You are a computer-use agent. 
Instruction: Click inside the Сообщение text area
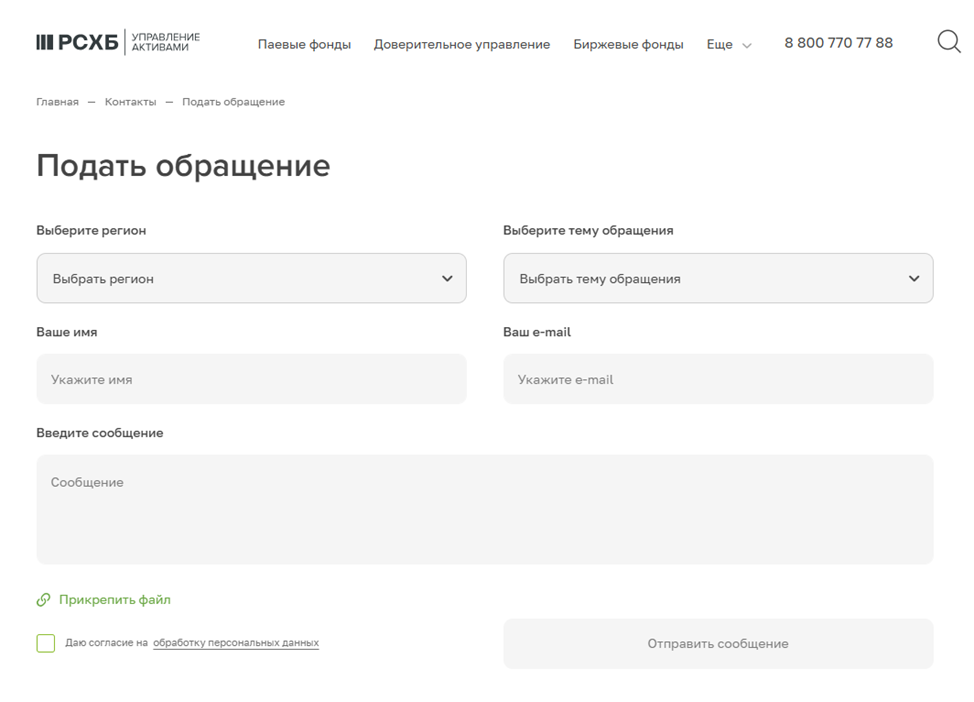tap(484, 509)
